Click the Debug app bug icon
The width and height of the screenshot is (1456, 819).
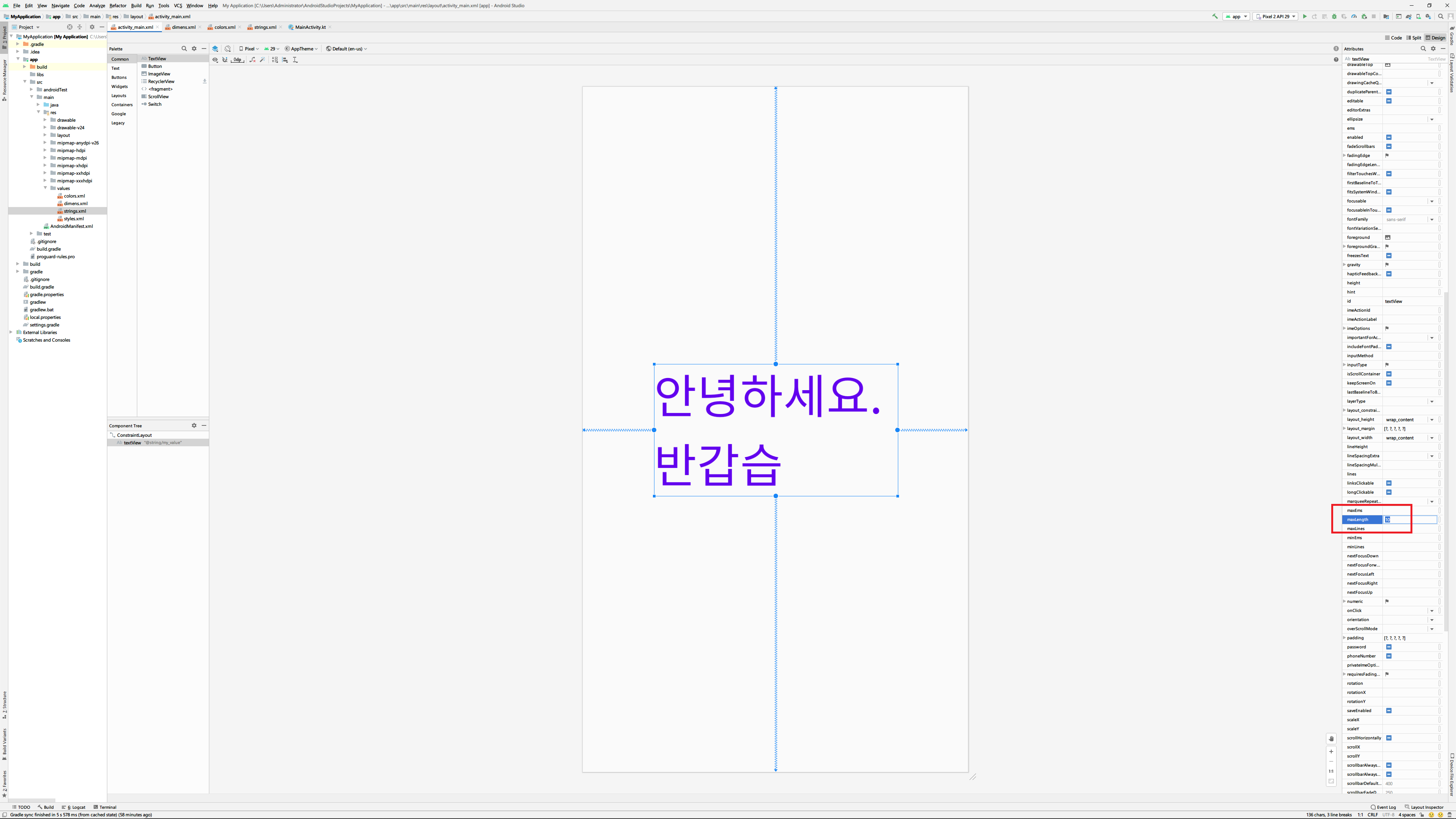1334,16
